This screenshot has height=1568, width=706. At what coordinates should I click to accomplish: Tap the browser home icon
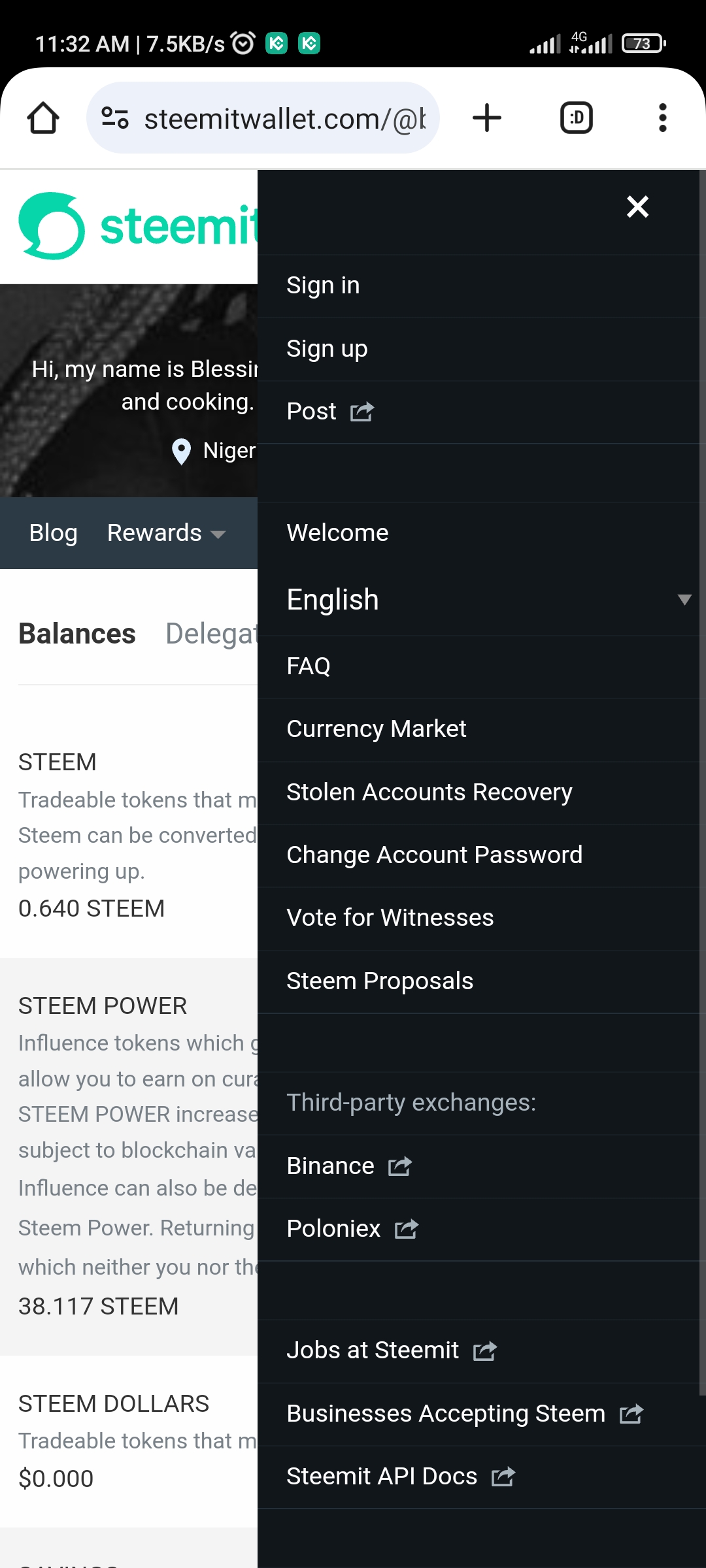43,118
